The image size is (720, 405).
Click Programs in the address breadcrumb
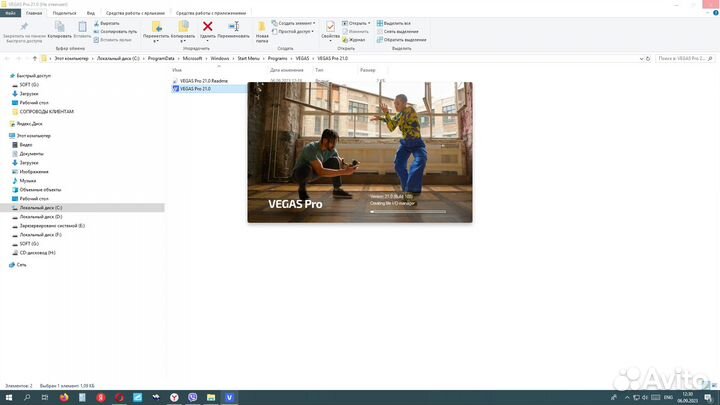click(x=277, y=58)
